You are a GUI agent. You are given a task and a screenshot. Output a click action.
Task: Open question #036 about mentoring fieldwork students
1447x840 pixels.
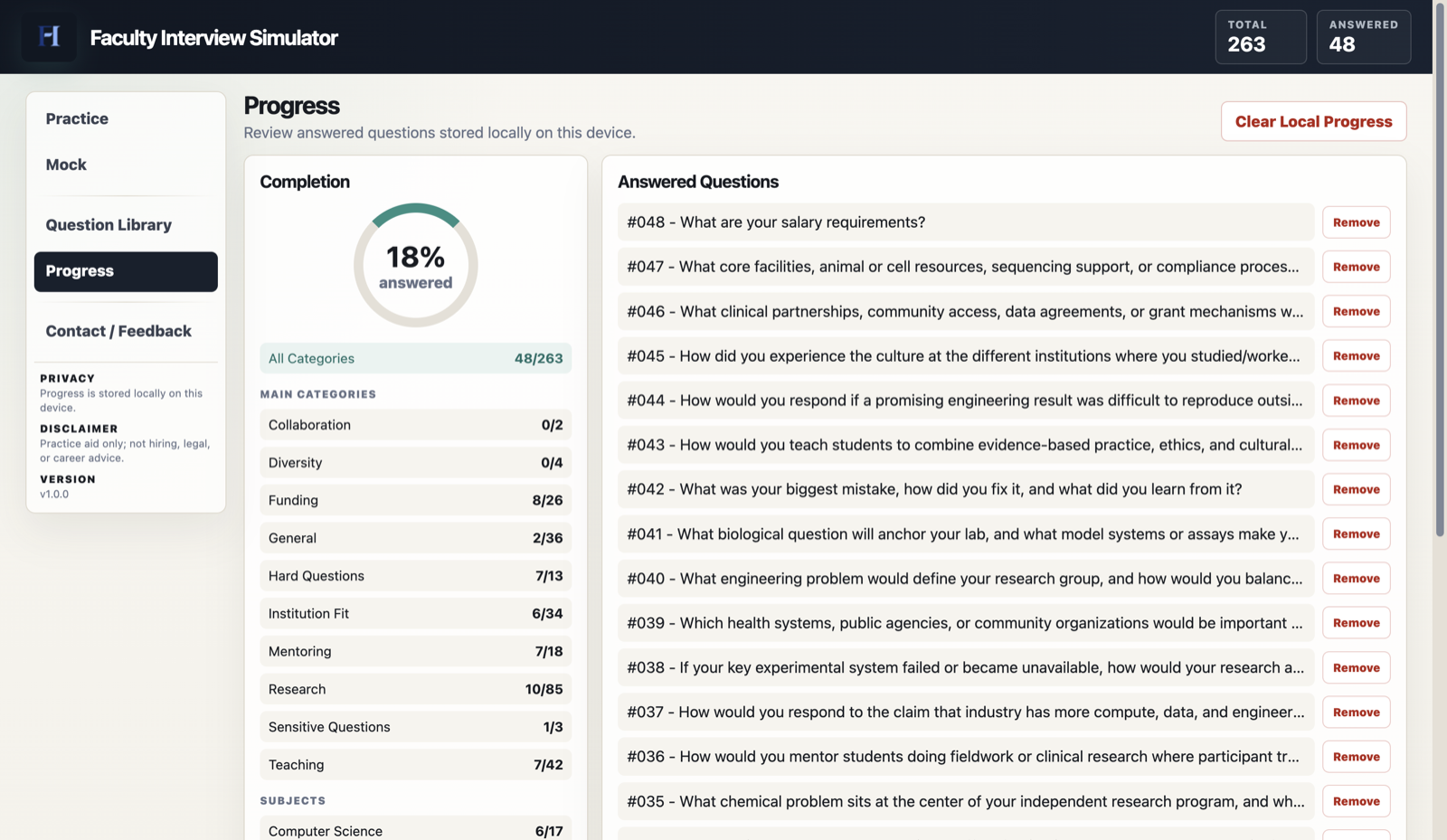(x=966, y=757)
